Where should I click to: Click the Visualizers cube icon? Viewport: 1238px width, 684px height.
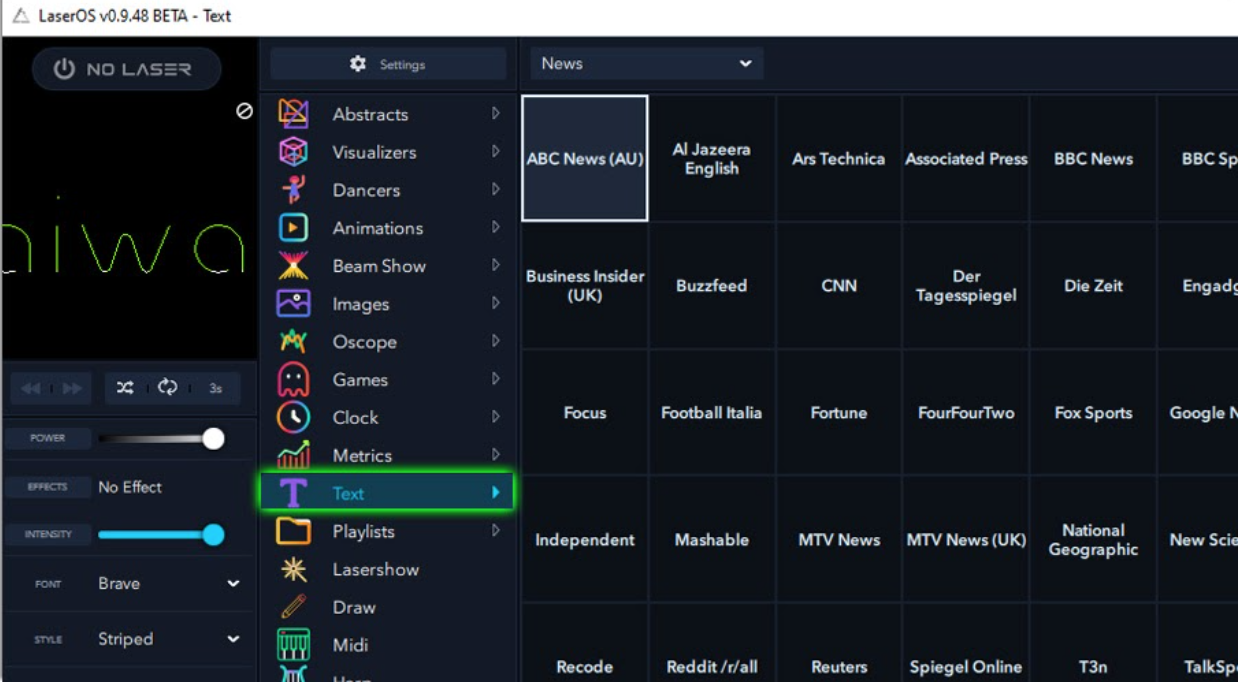pyautogui.click(x=293, y=152)
